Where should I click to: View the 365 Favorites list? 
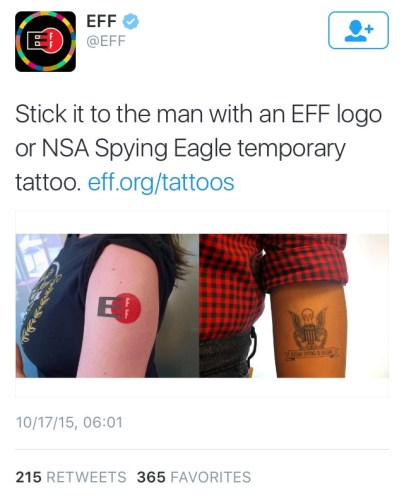194,477
